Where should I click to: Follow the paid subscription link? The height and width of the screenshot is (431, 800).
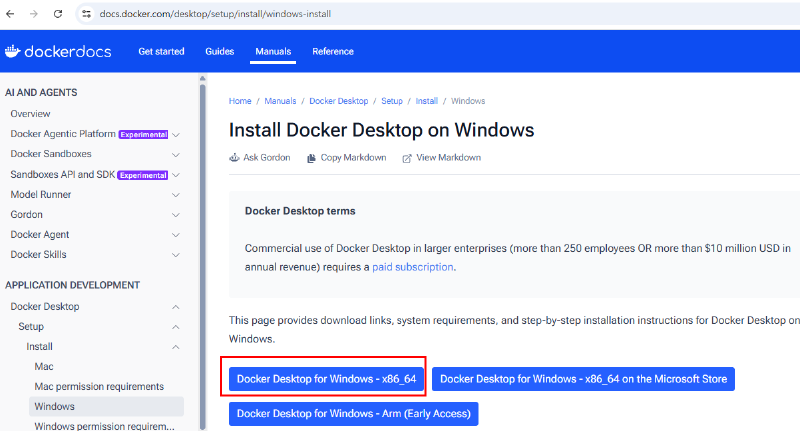click(412, 267)
